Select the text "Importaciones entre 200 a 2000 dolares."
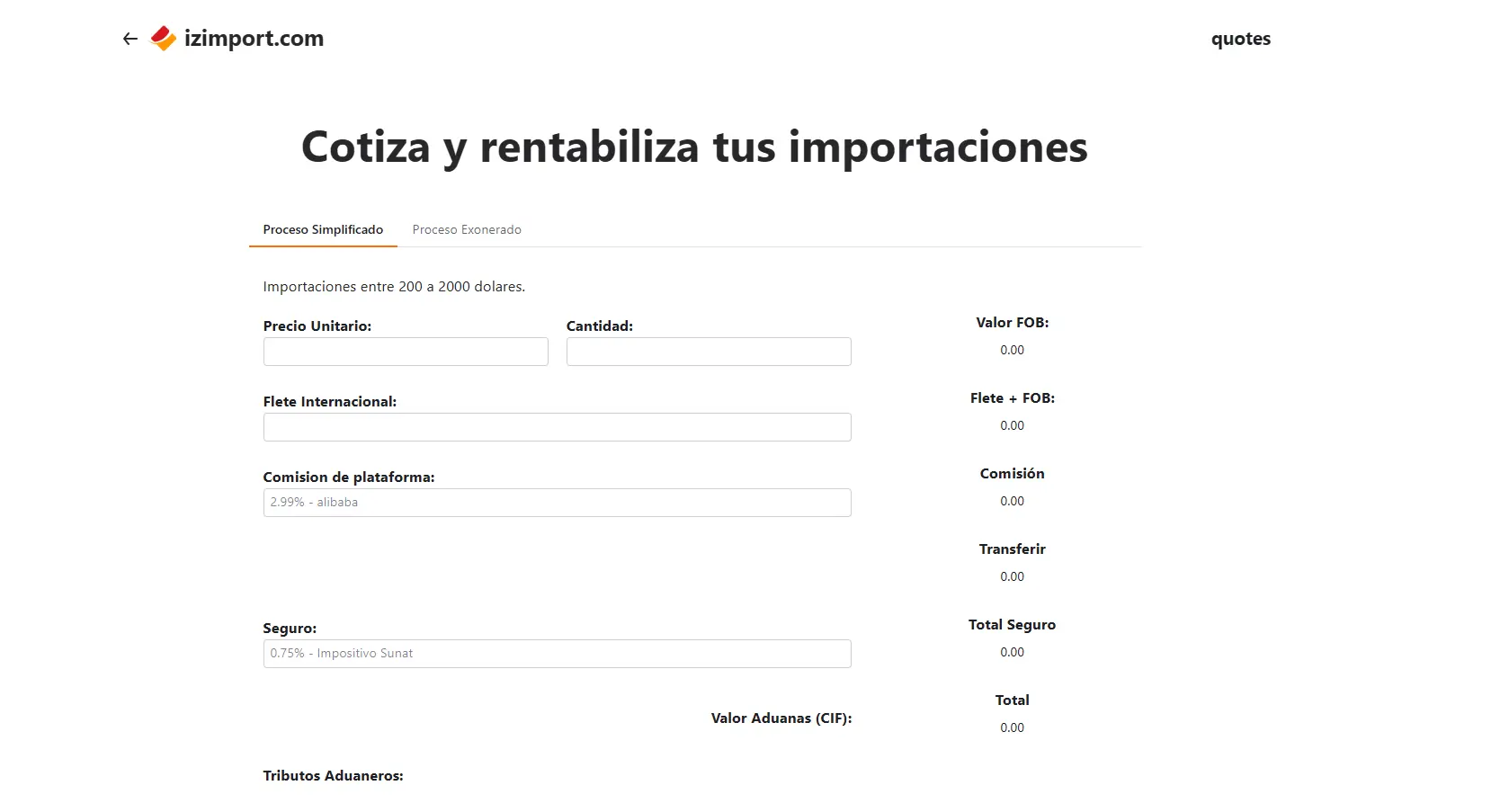The height and width of the screenshot is (812, 1491). (x=394, y=287)
